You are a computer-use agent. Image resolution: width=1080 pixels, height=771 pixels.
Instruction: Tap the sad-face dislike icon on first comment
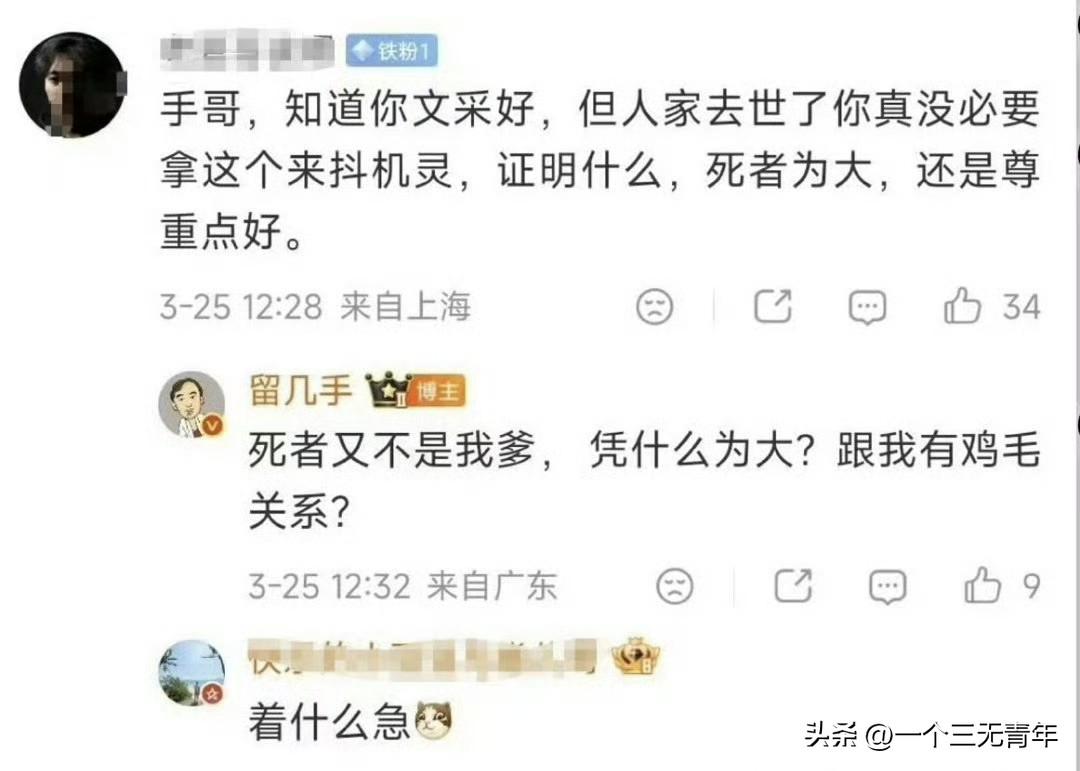tap(654, 307)
